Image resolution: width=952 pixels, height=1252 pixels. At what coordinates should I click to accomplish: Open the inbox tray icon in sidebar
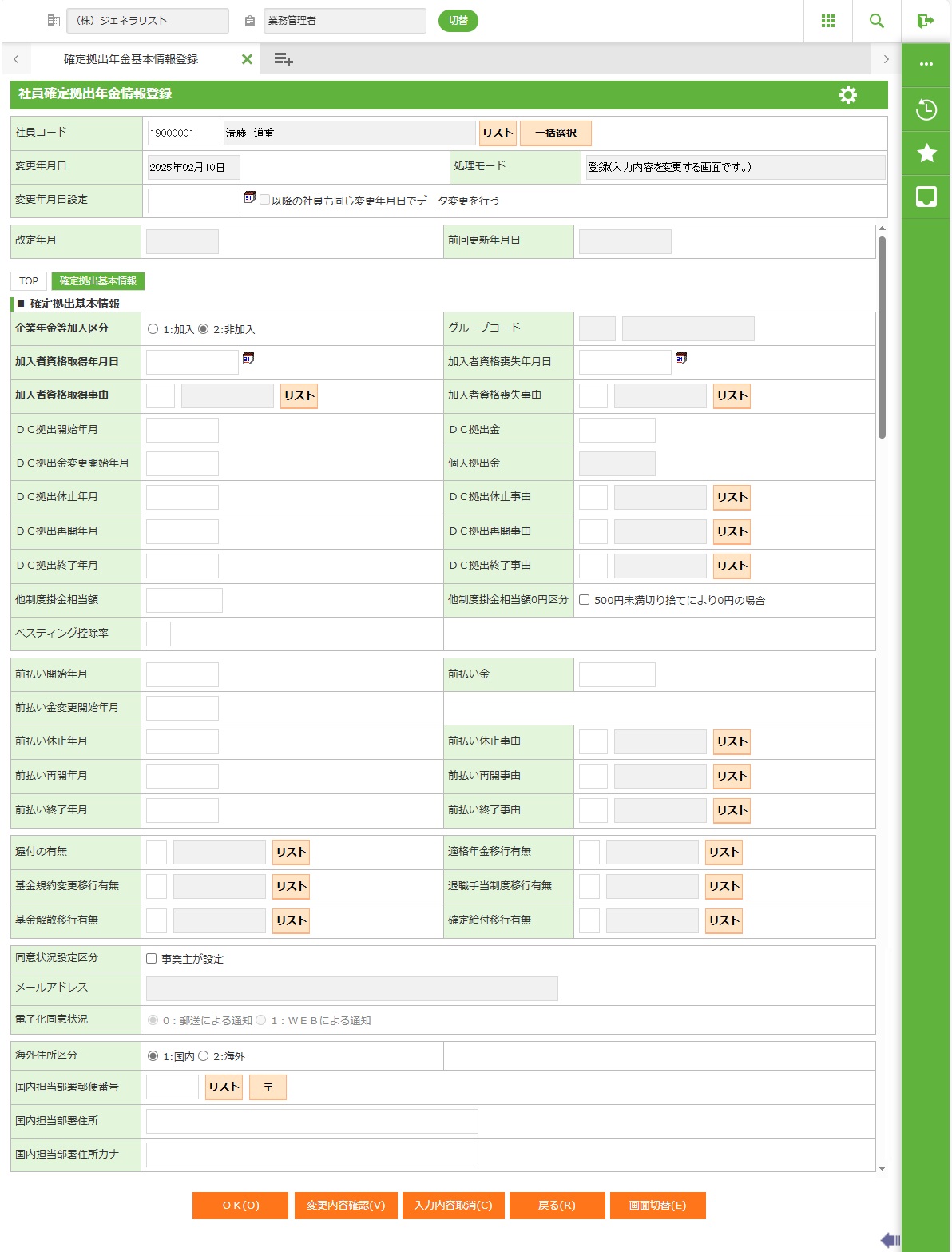(x=926, y=197)
